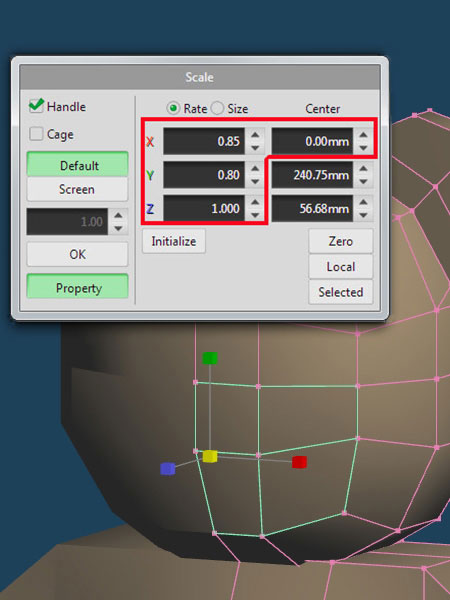Image resolution: width=450 pixels, height=600 pixels.
Task: Increase X rate with up arrow
Action: (x=255, y=135)
